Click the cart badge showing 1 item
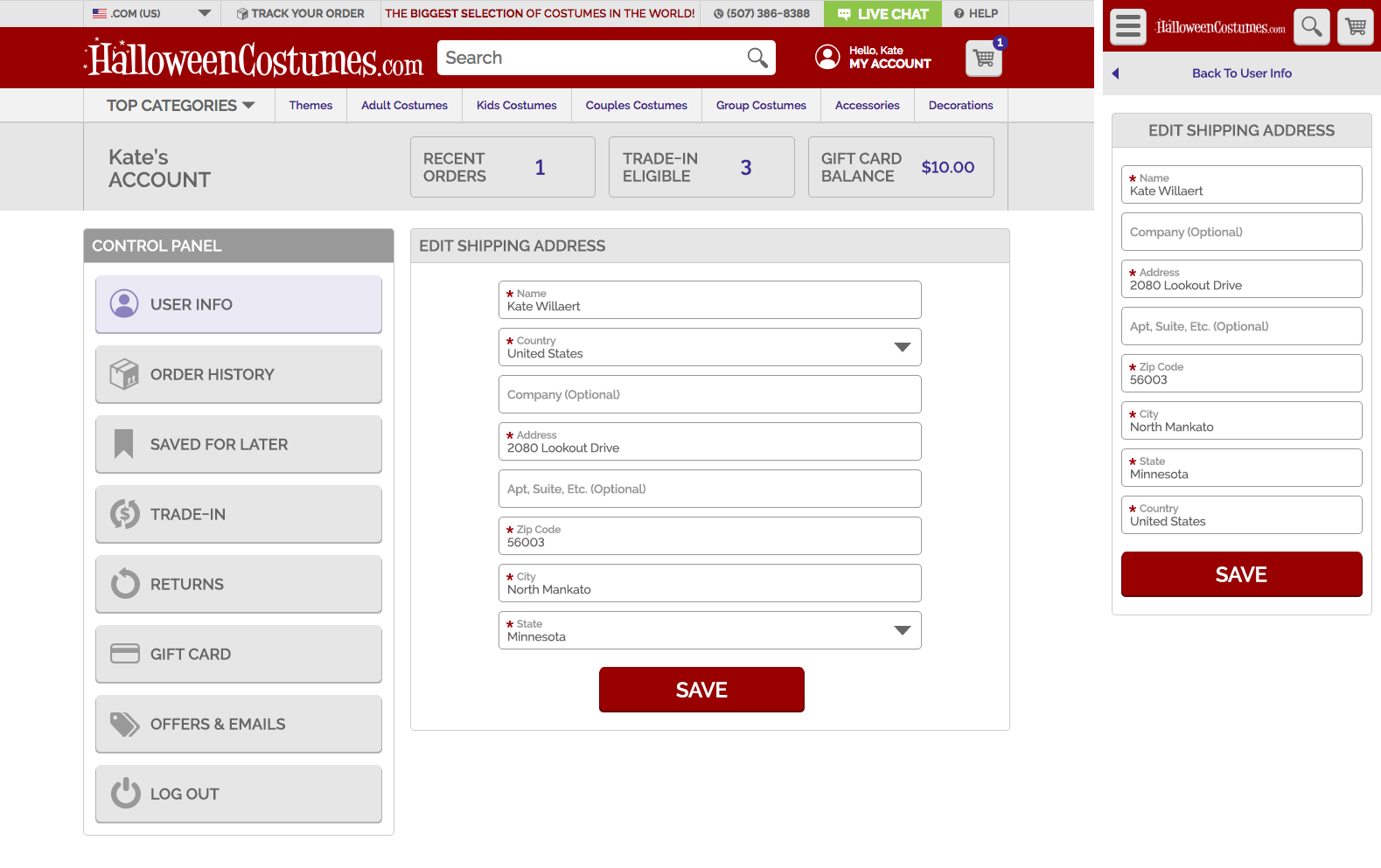The height and width of the screenshot is (868, 1381). 1000,43
